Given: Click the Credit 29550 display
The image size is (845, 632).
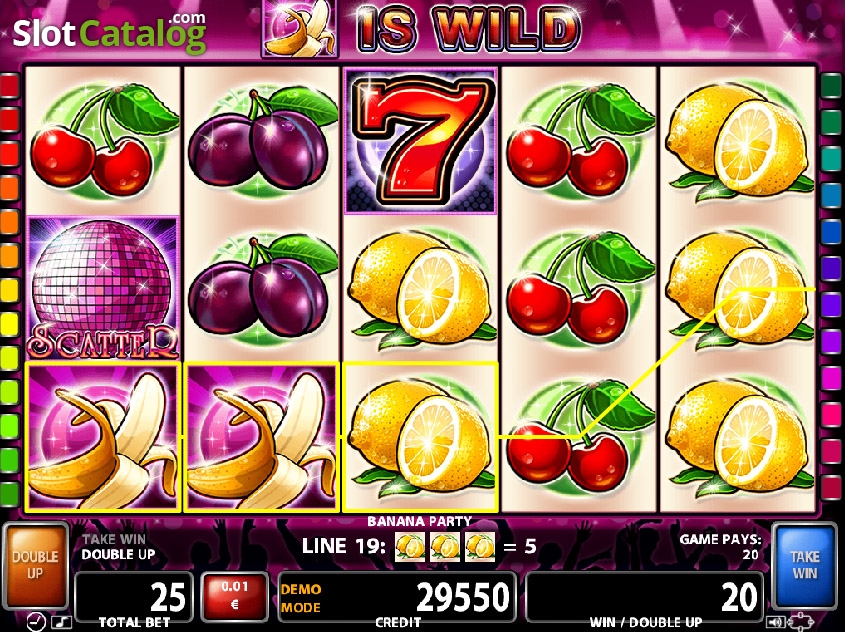Looking at the screenshot, I should [397, 597].
